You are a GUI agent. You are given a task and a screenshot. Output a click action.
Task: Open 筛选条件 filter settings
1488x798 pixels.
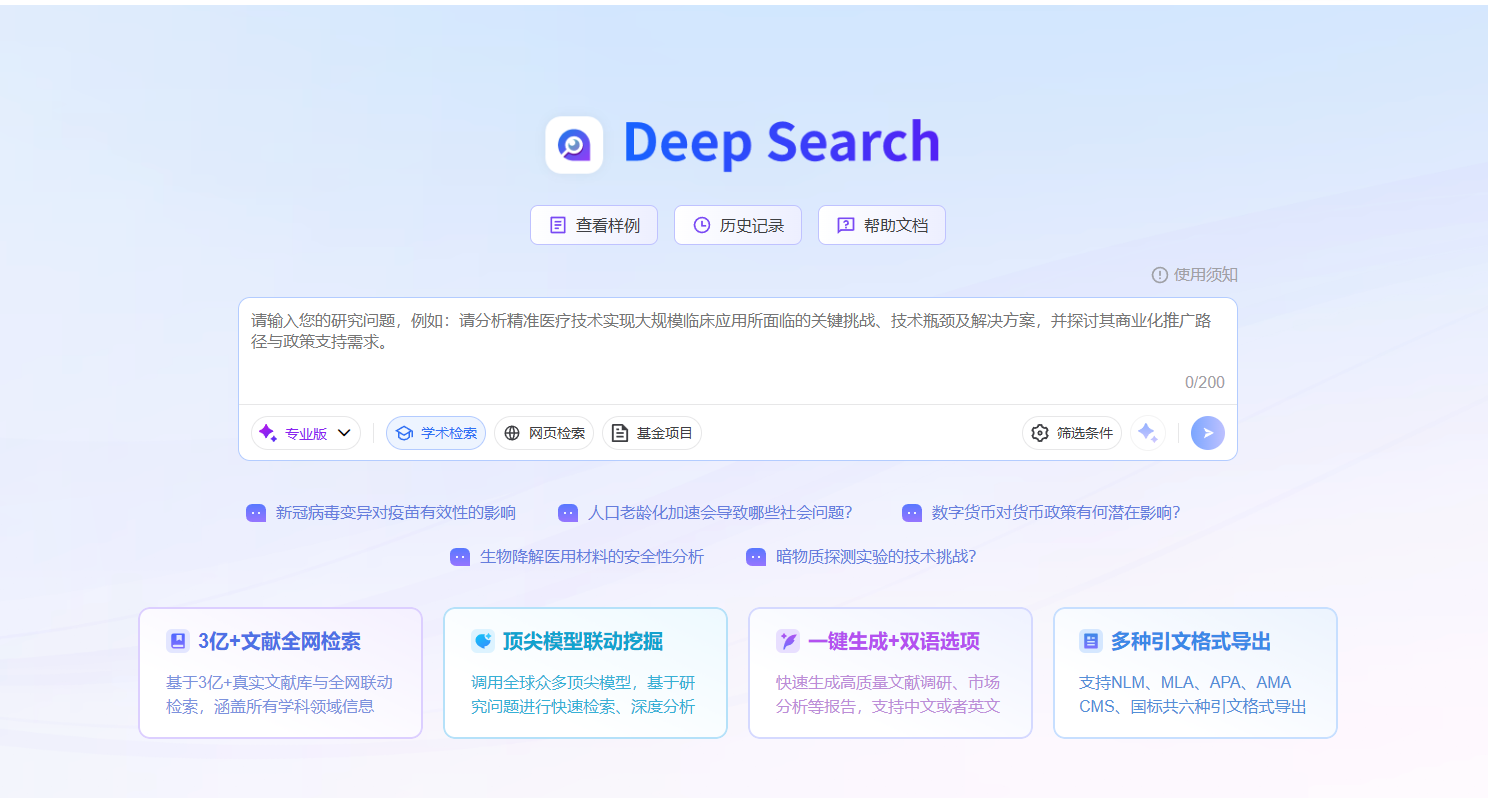(x=1072, y=433)
